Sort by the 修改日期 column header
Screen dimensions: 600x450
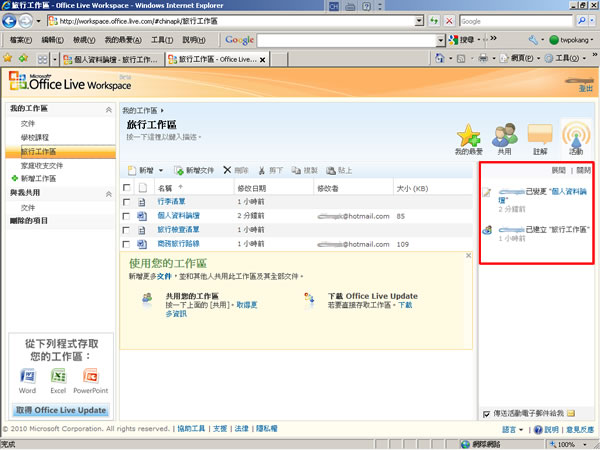(x=251, y=188)
